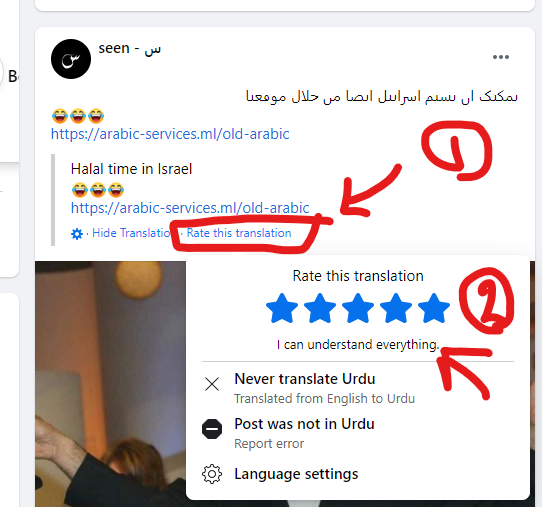
Task: Rate translation with the first star
Action: (282, 308)
